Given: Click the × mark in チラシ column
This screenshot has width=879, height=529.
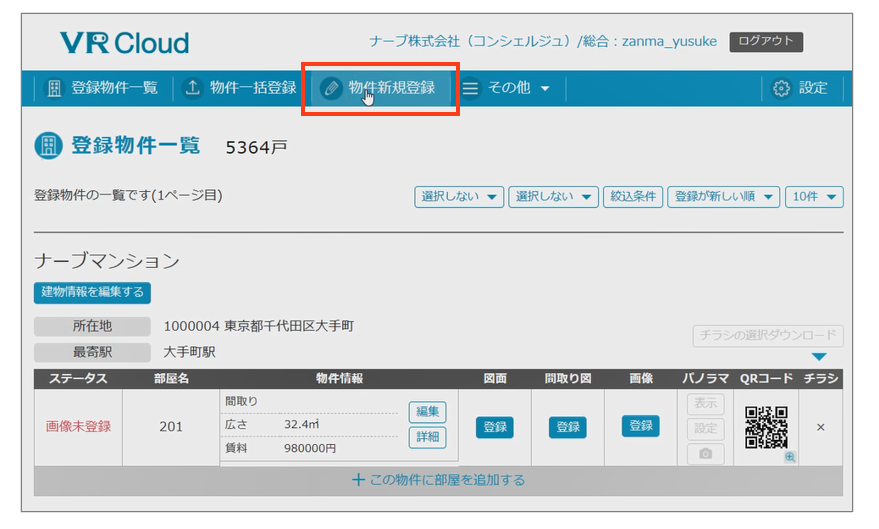Looking at the screenshot, I should pyautogui.click(x=821, y=427).
